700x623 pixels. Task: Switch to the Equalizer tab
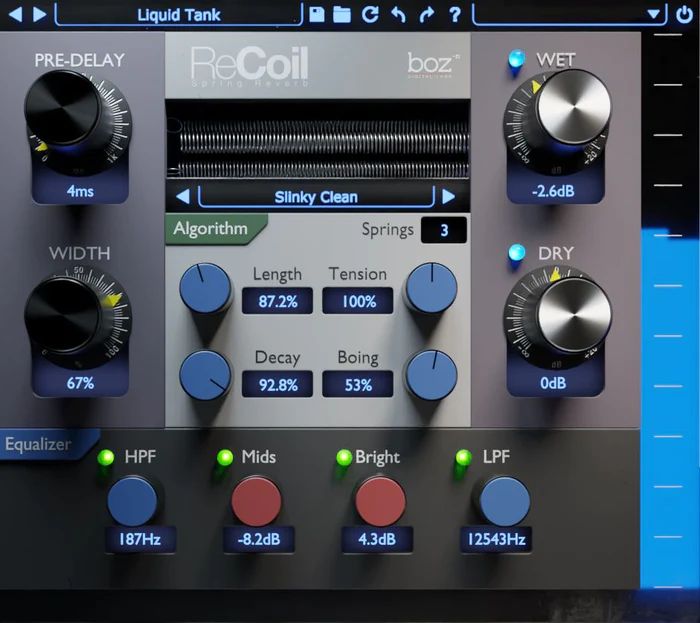click(x=40, y=444)
